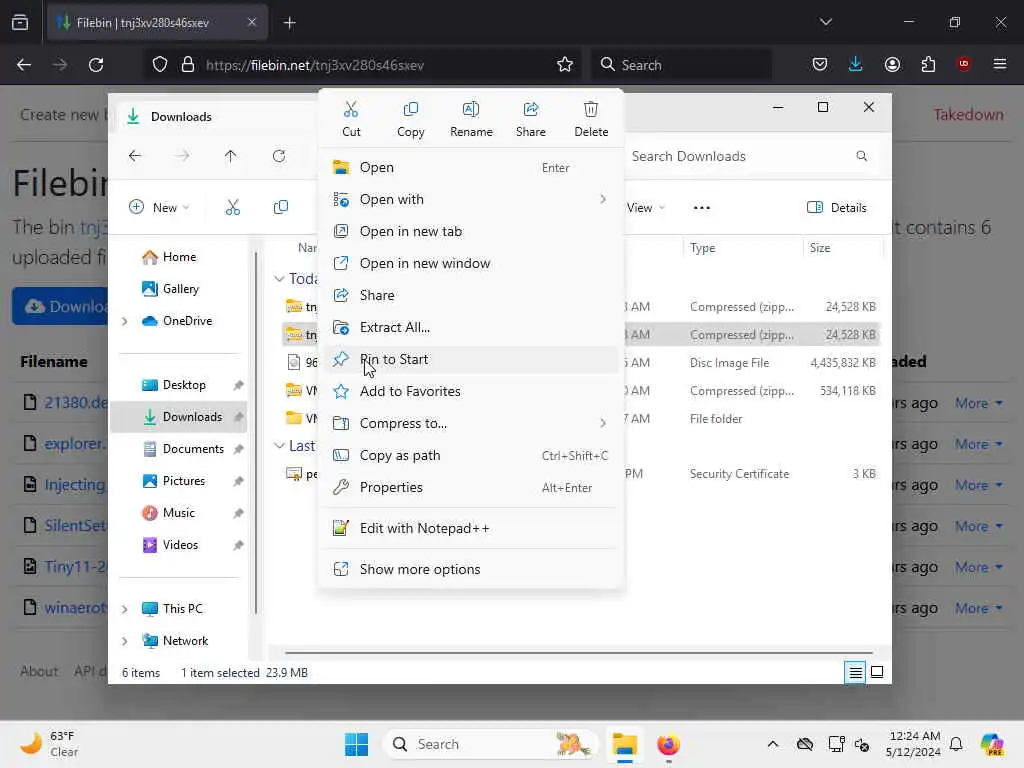
Task: Open the notifications bell in taskbar
Action: pos(956,744)
